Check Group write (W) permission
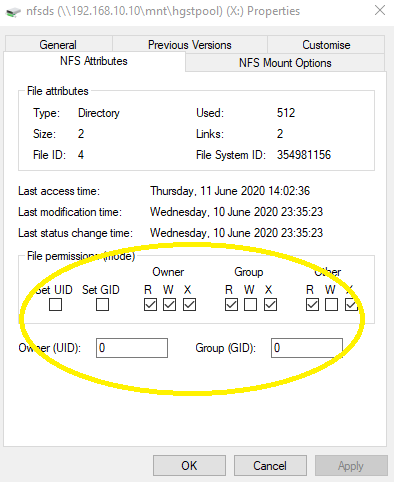394x482 pixels. click(x=250, y=304)
